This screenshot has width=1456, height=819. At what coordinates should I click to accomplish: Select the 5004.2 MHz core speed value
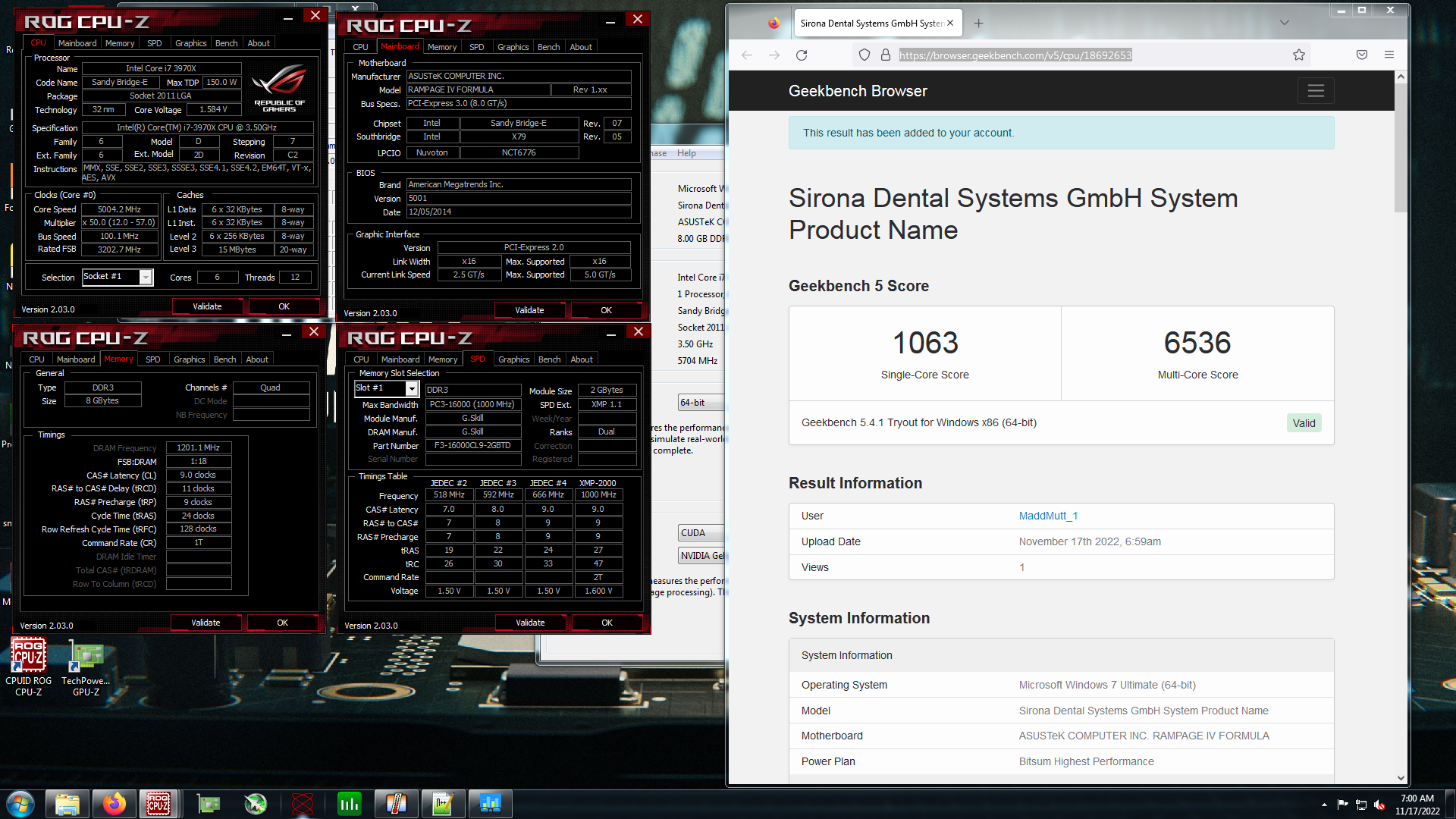pos(119,209)
